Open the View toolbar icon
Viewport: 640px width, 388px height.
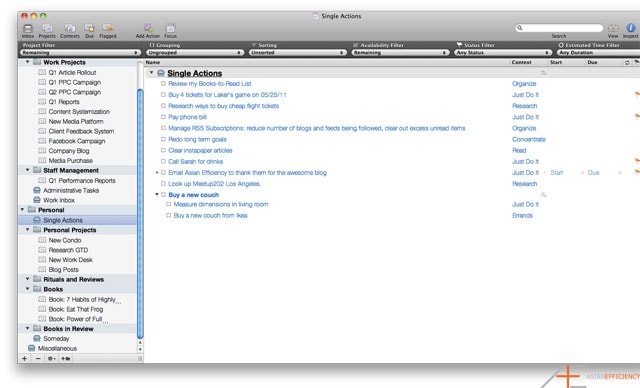[x=613, y=28]
